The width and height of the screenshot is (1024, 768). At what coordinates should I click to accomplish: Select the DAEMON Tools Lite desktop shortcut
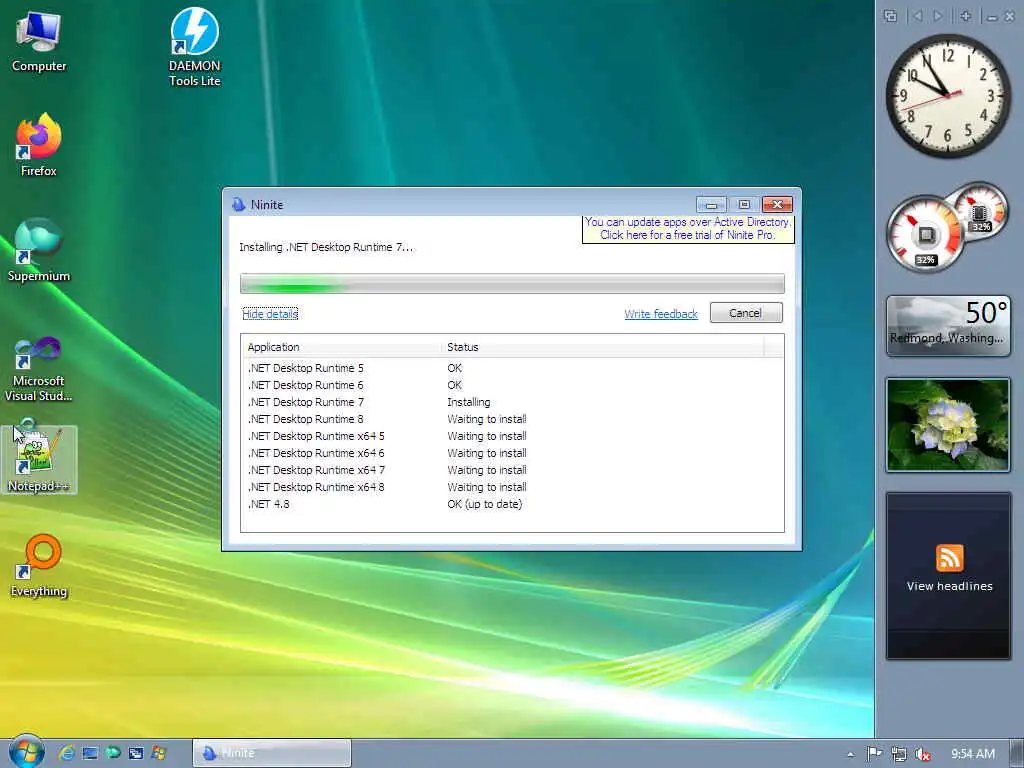click(x=195, y=47)
